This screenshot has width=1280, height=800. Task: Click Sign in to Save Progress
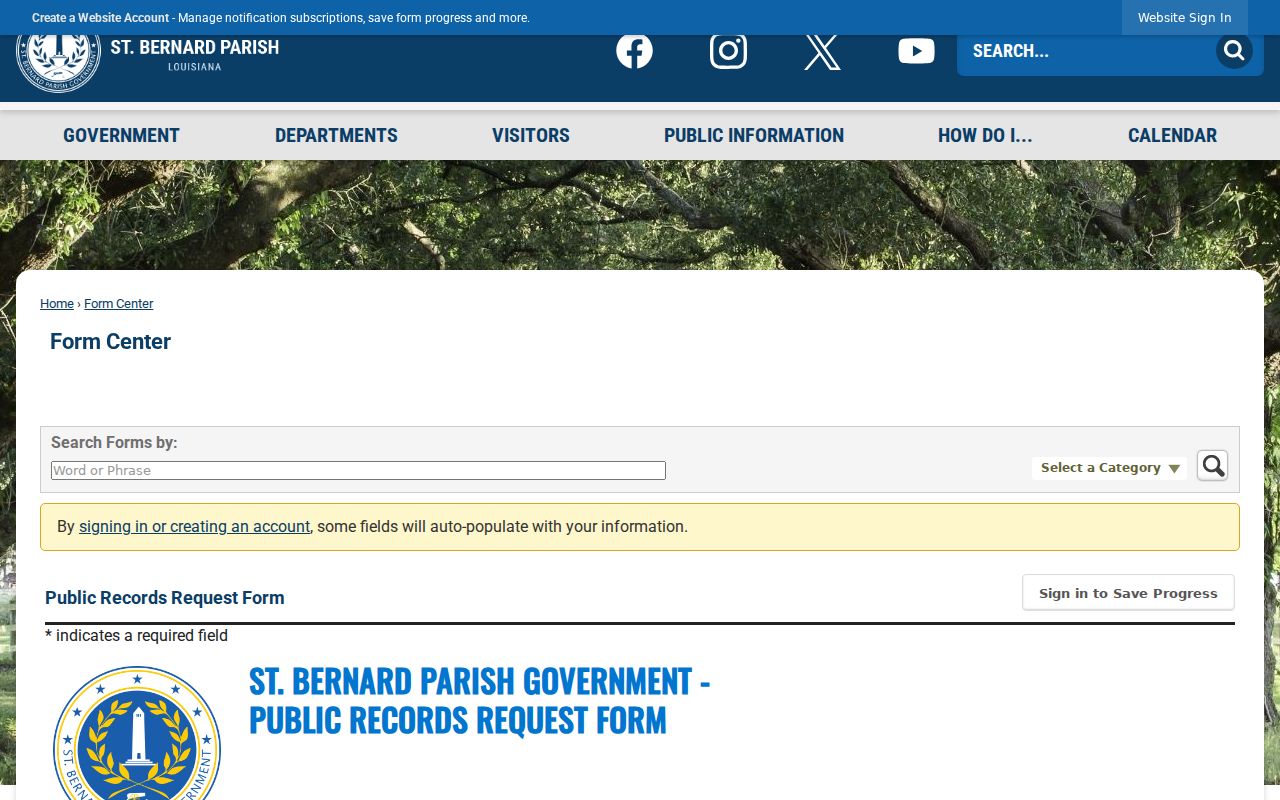pos(1128,593)
